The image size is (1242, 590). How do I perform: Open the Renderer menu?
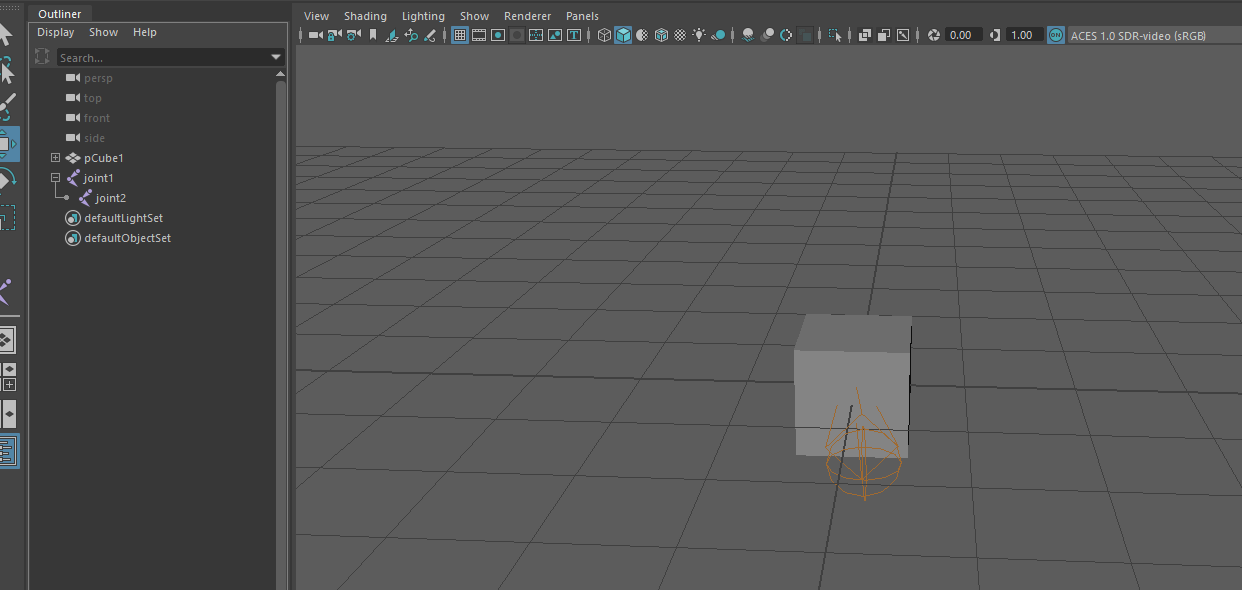[x=527, y=15]
